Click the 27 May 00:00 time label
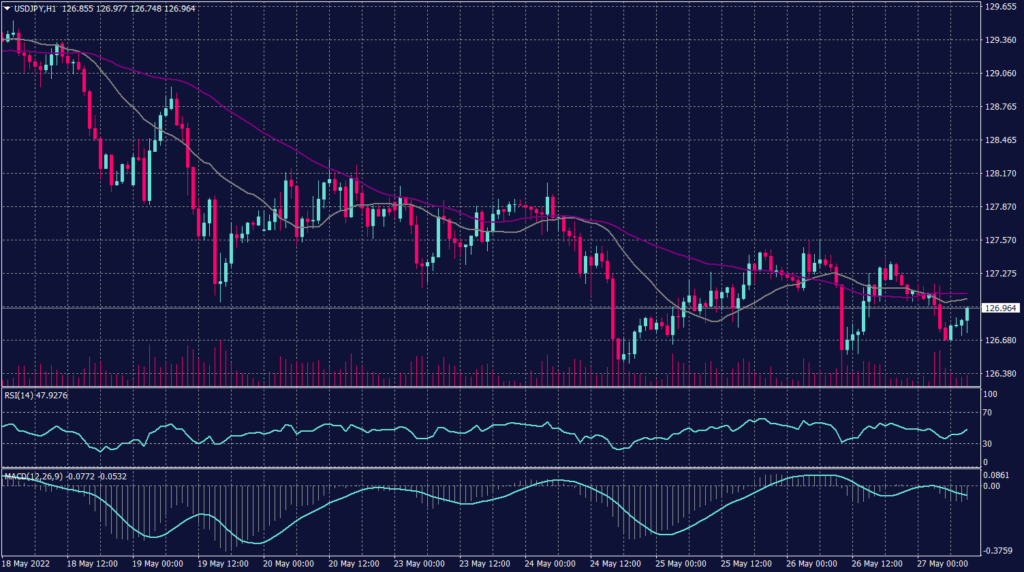This screenshot has height=572, width=1024. 945,563
